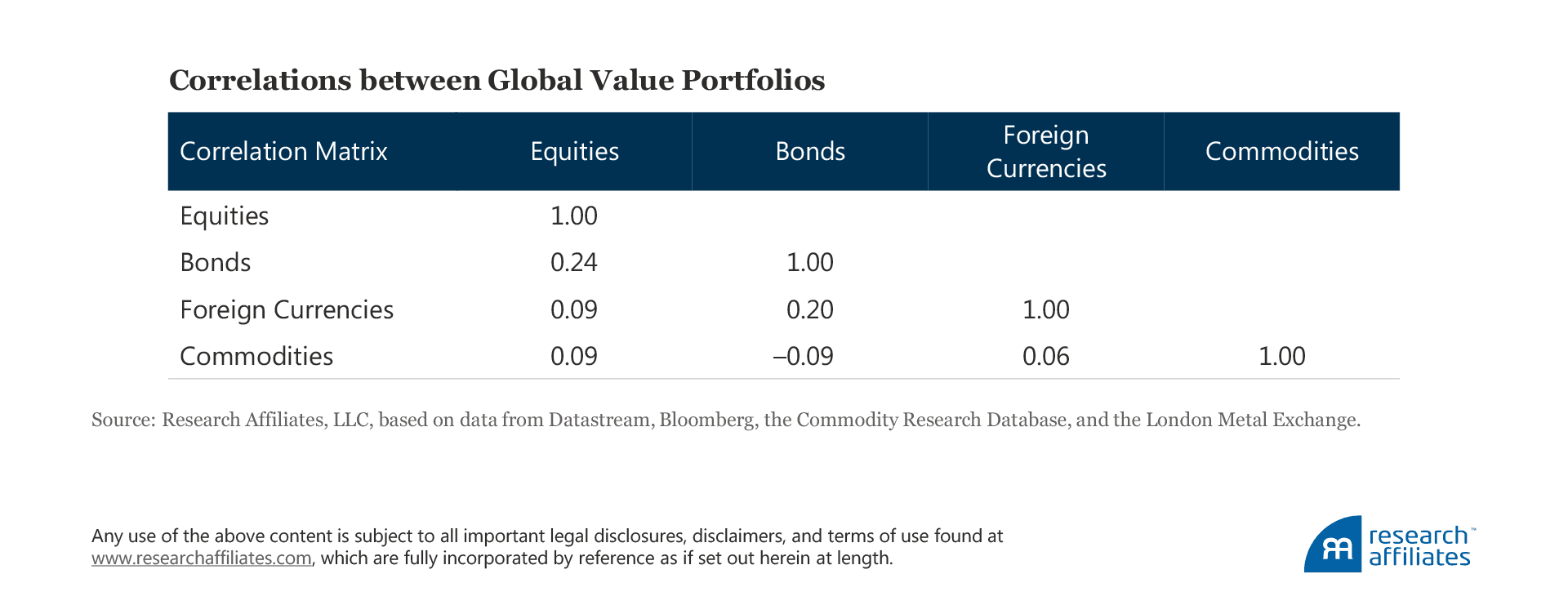1568x596 pixels.
Task: Click the 0.24 Bonds-Equities correlation value
Action: pyautogui.click(x=573, y=262)
